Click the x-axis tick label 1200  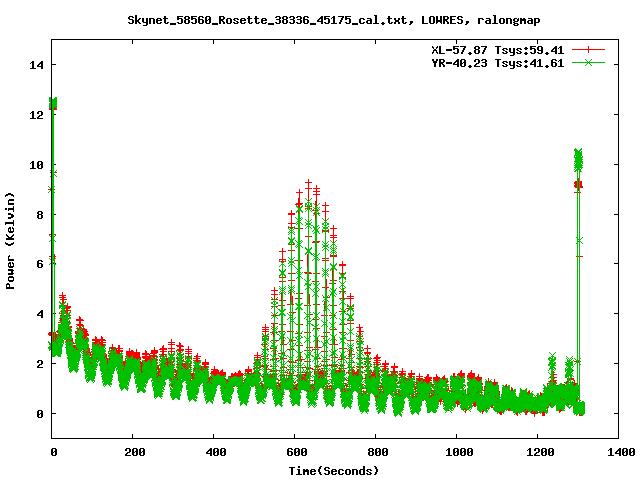tap(540, 452)
